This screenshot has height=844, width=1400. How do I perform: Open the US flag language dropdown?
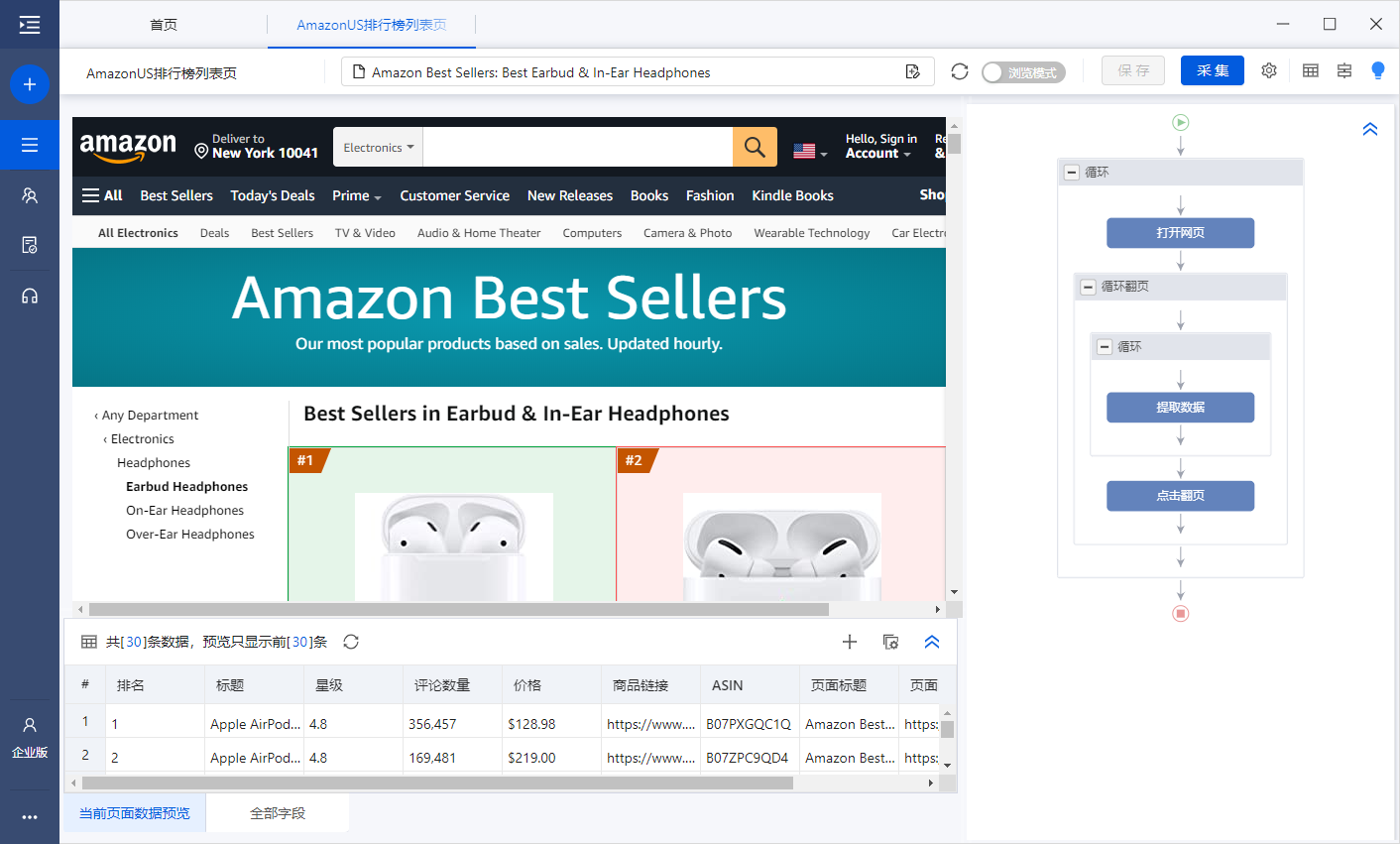[x=810, y=151]
